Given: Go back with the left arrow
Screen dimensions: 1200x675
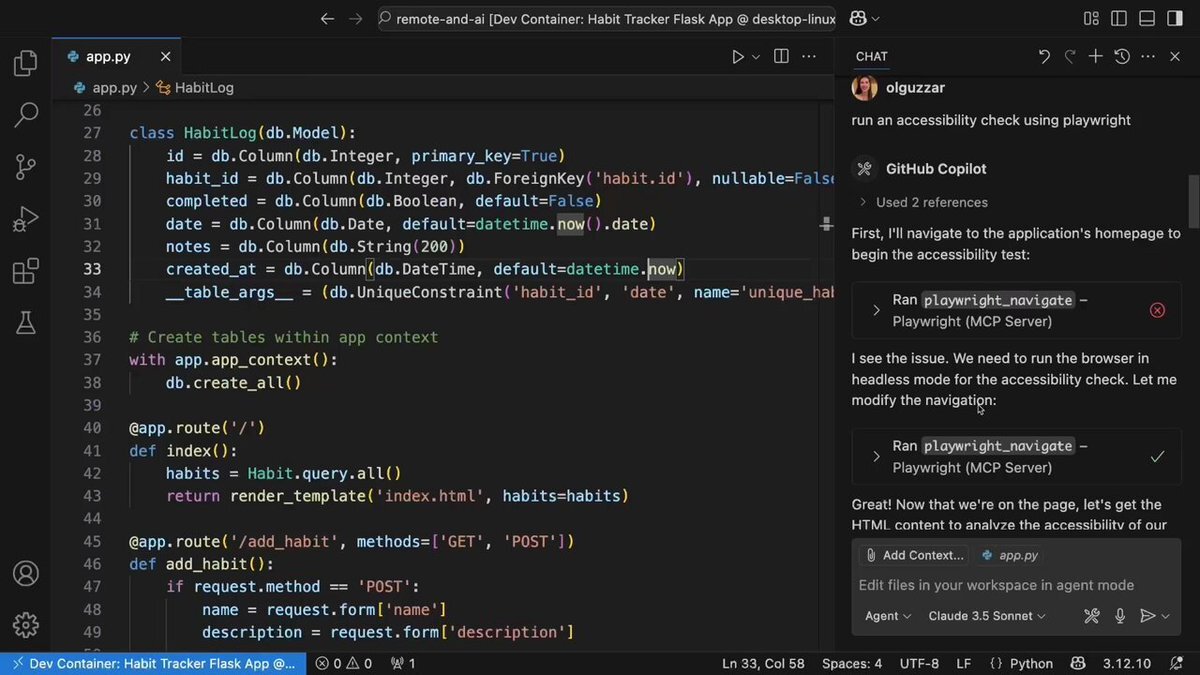Looking at the screenshot, I should pyautogui.click(x=327, y=19).
